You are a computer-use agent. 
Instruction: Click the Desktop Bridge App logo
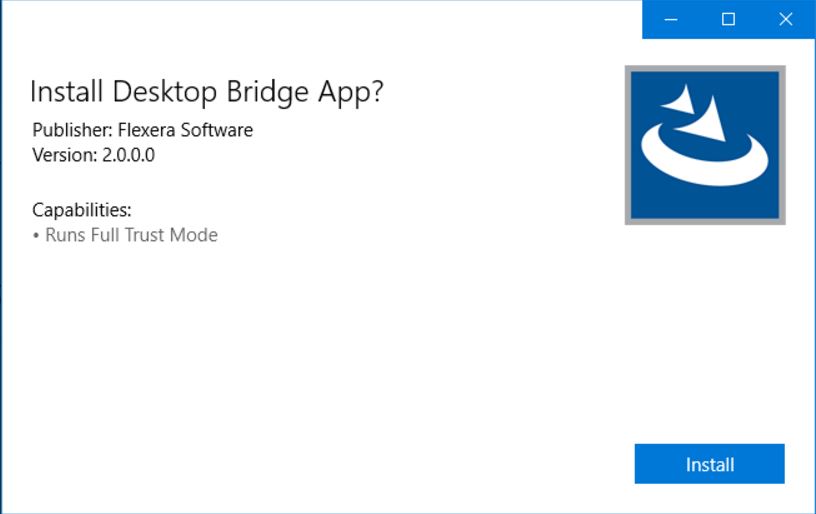pos(705,145)
